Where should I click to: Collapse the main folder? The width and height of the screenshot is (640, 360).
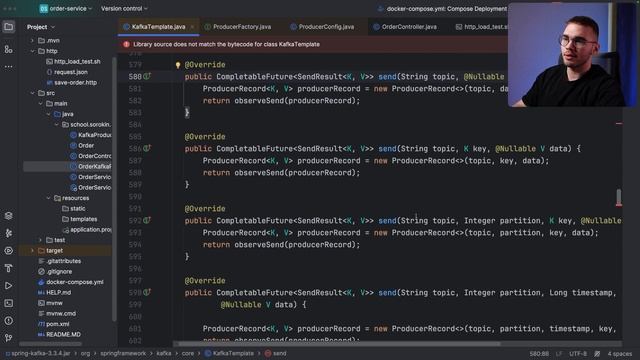(x=40, y=104)
